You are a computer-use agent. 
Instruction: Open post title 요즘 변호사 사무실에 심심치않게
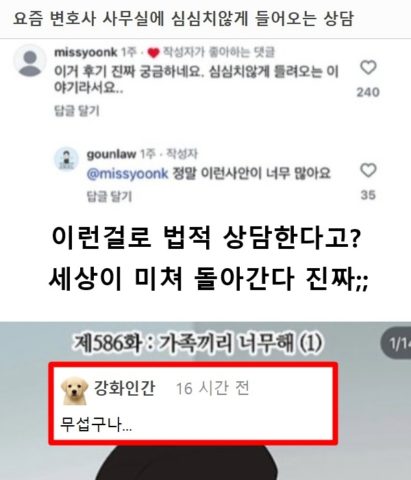point(183,18)
